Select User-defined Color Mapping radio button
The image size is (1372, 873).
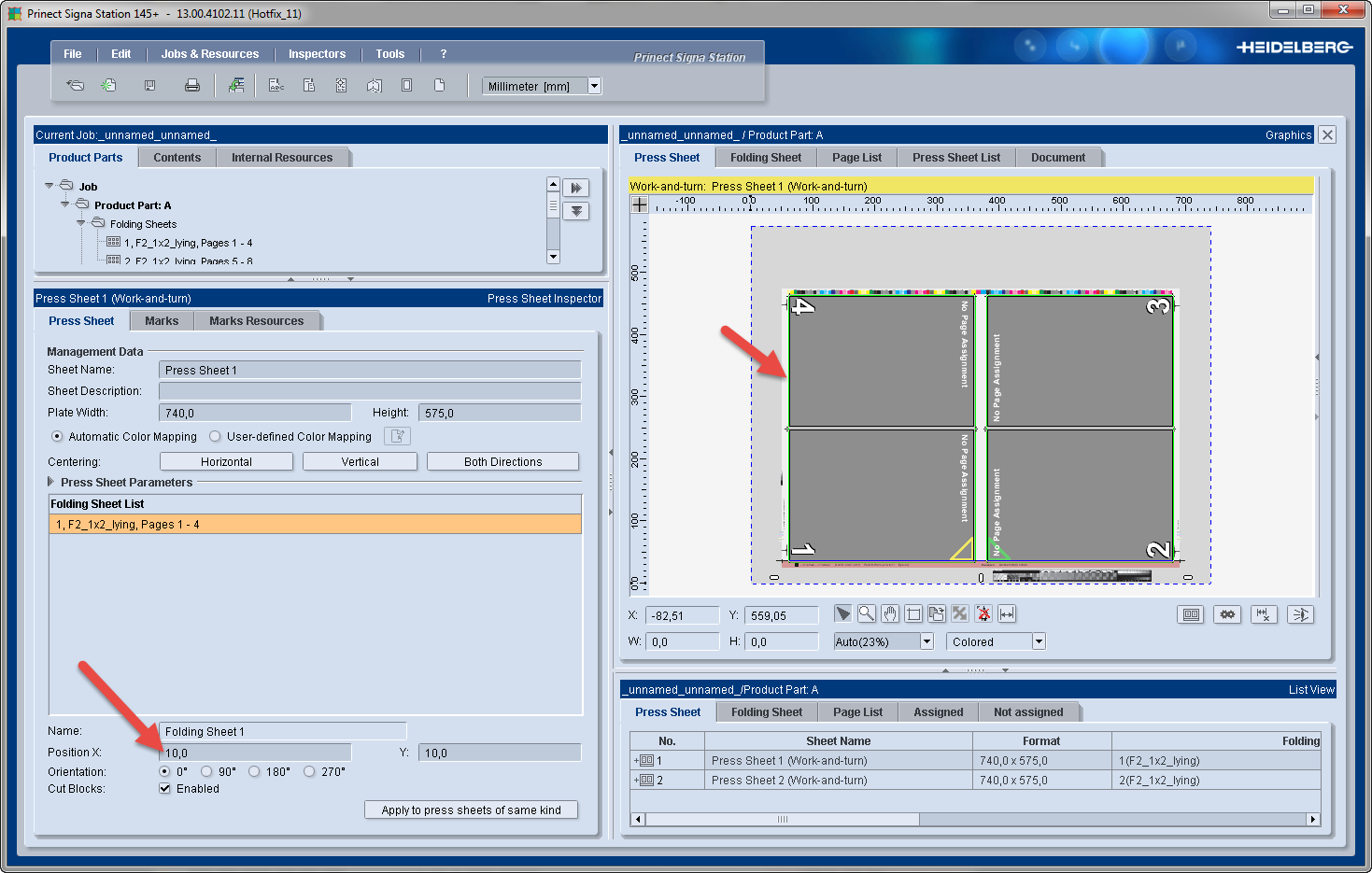click(x=215, y=436)
